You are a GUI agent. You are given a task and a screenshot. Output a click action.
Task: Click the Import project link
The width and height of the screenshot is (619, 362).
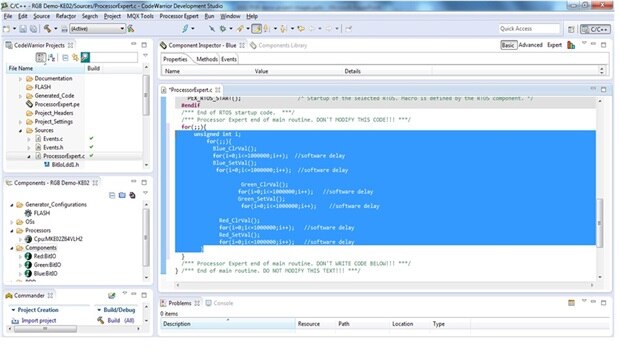(39, 321)
